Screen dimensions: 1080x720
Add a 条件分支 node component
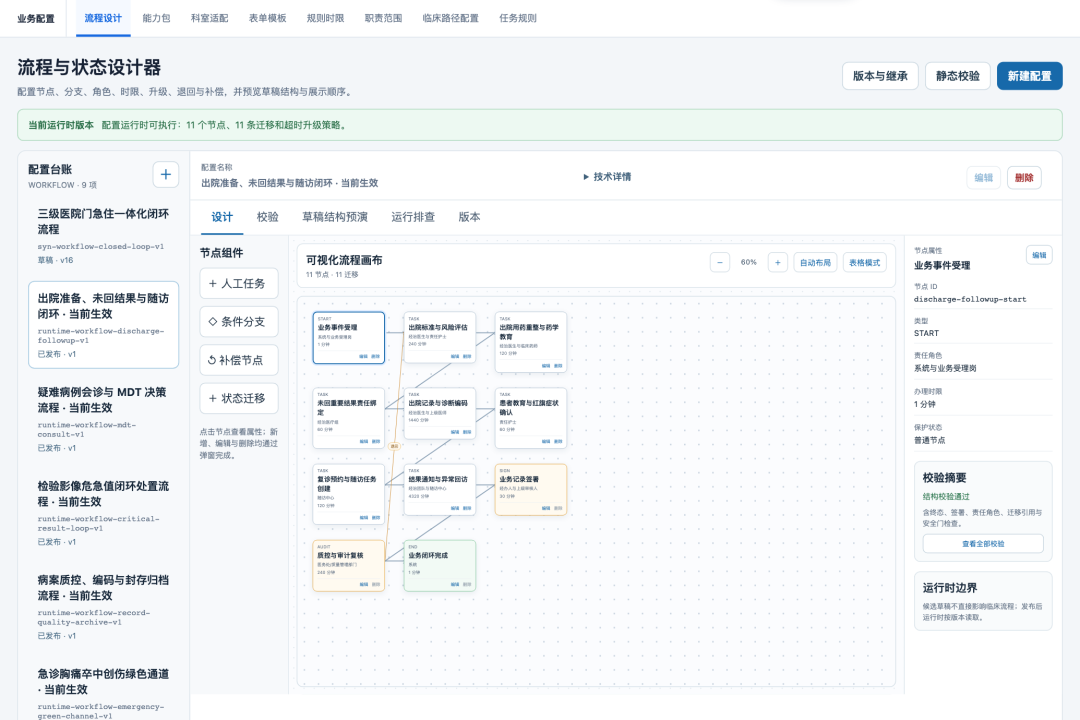[x=239, y=322]
